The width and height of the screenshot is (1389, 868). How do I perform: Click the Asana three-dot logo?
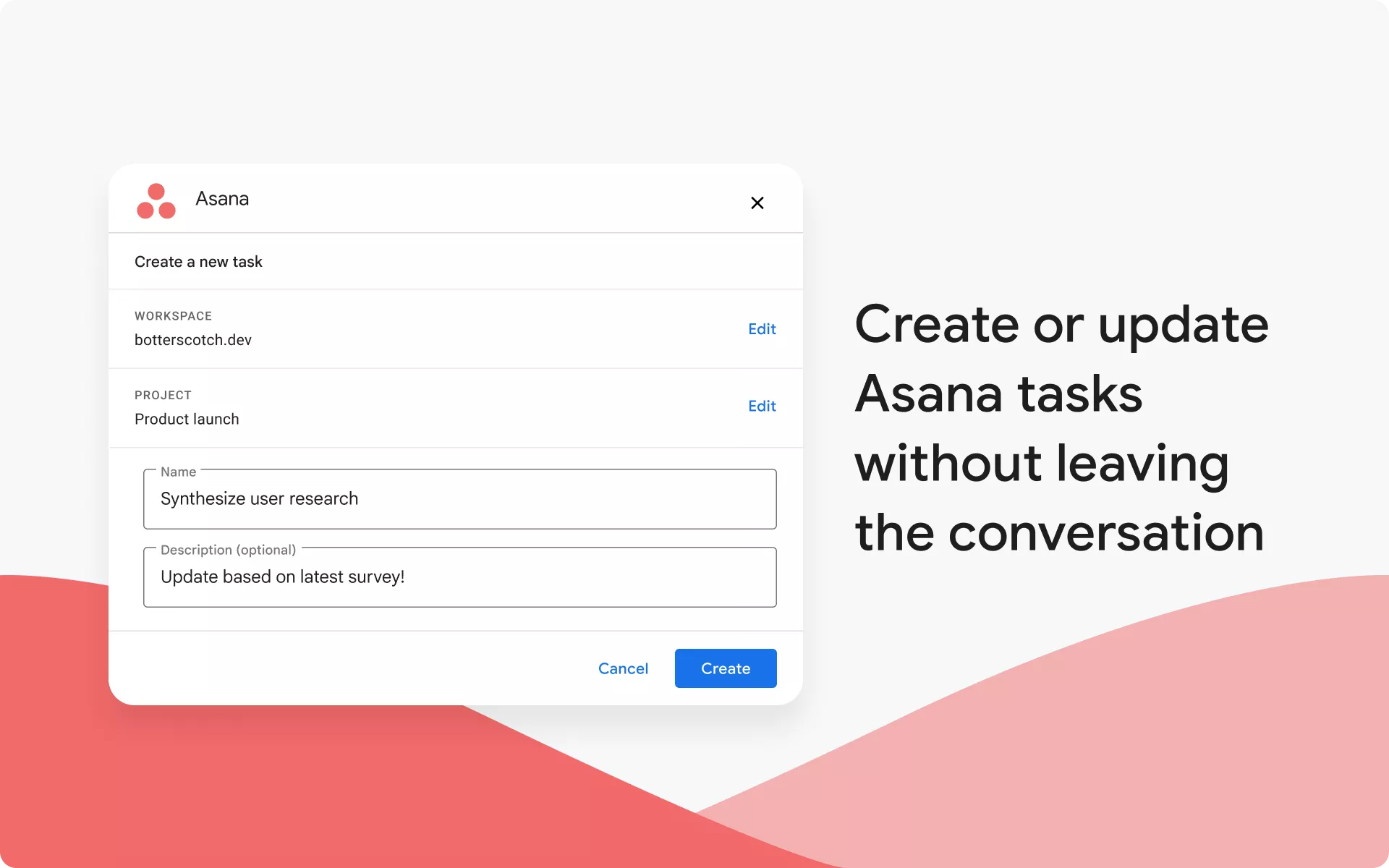coord(156,200)
